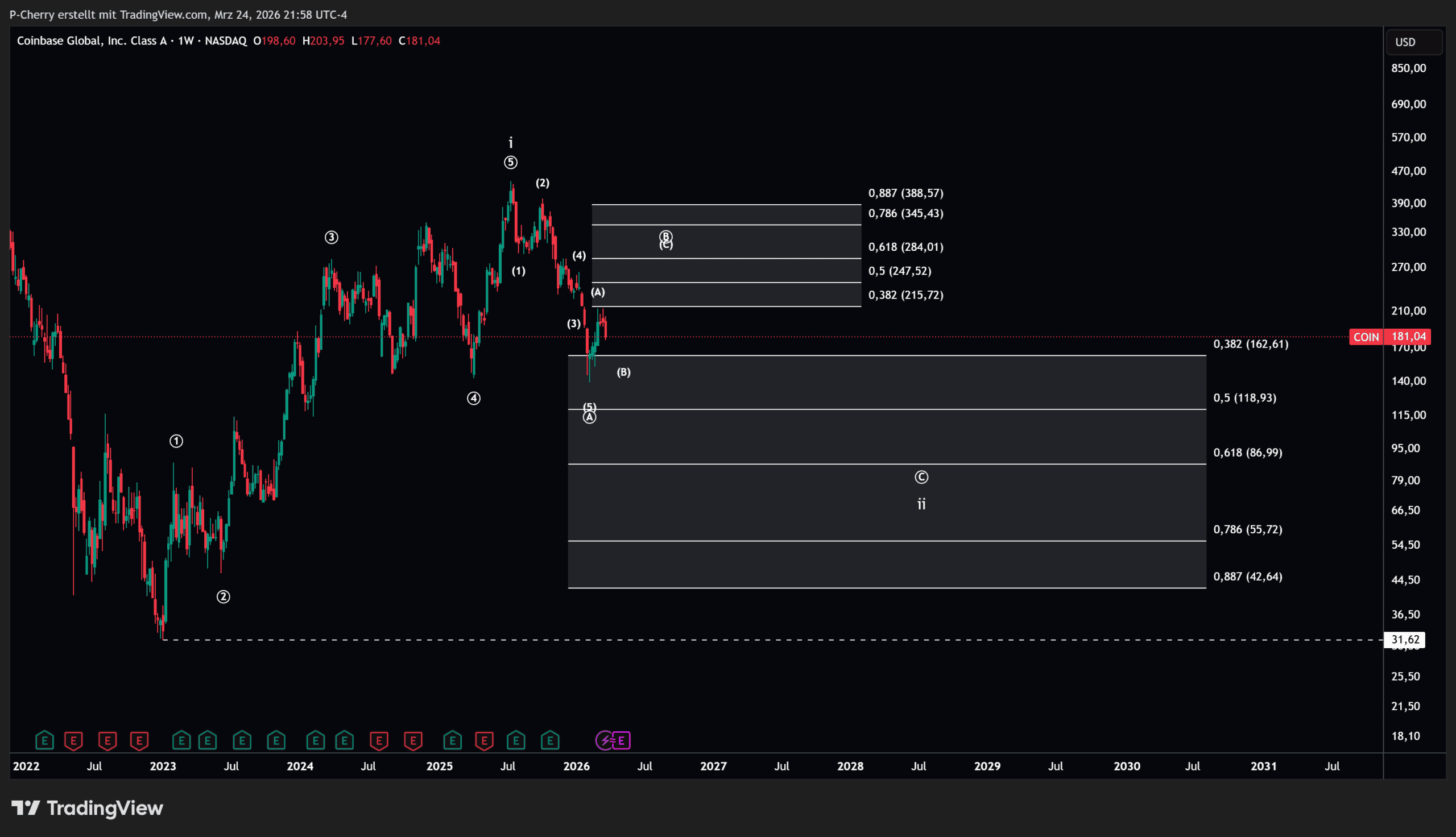
Task: Click the circled 3 wave label
Action: point(331,237)
